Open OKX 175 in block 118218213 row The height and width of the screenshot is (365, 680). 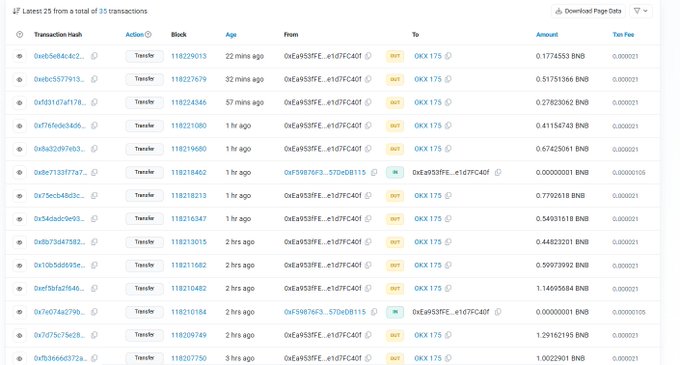coord(428,196)
